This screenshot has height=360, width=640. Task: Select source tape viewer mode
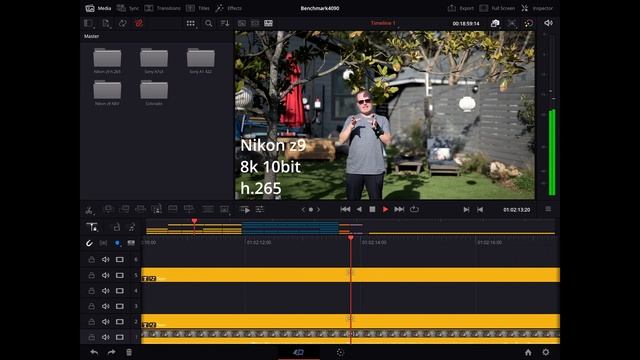pyautogui.click(x=255, y=23)
